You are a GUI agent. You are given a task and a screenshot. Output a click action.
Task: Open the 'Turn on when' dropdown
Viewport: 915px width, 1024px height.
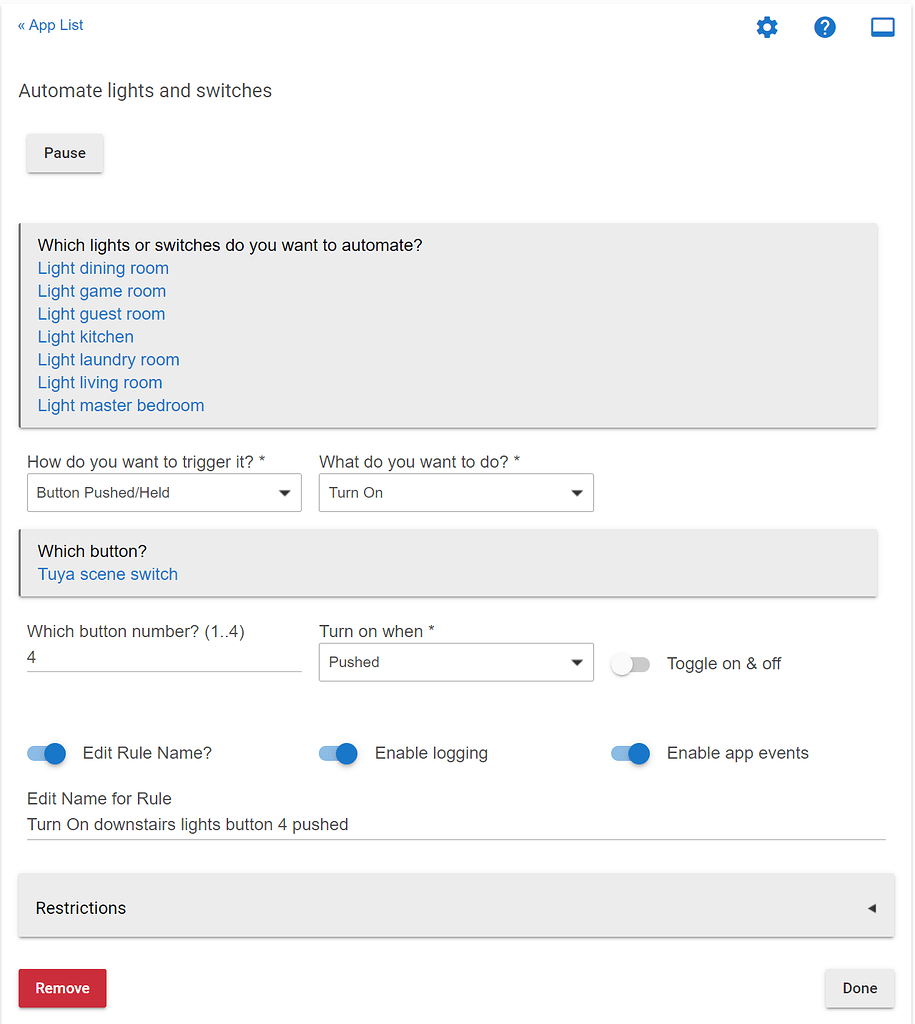click(x=456, y=662)
